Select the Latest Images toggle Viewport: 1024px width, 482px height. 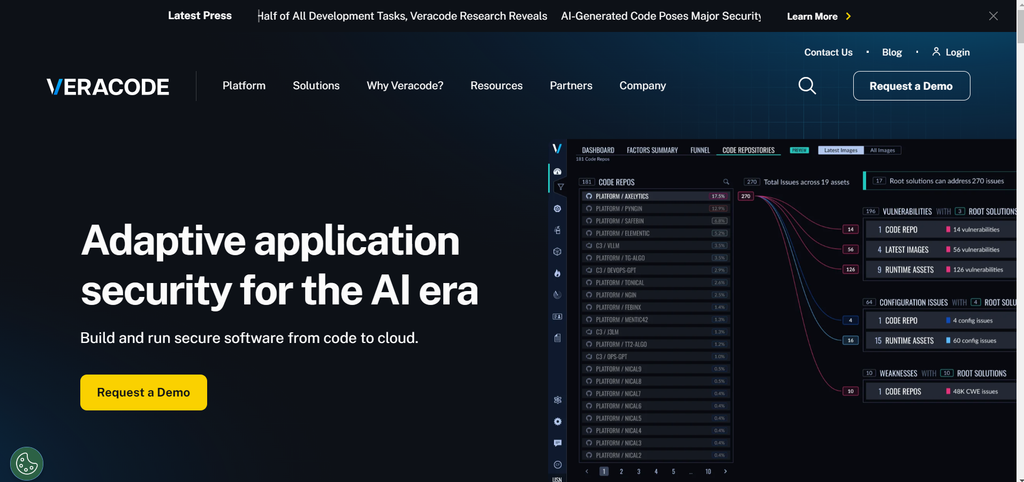(840, 150)
